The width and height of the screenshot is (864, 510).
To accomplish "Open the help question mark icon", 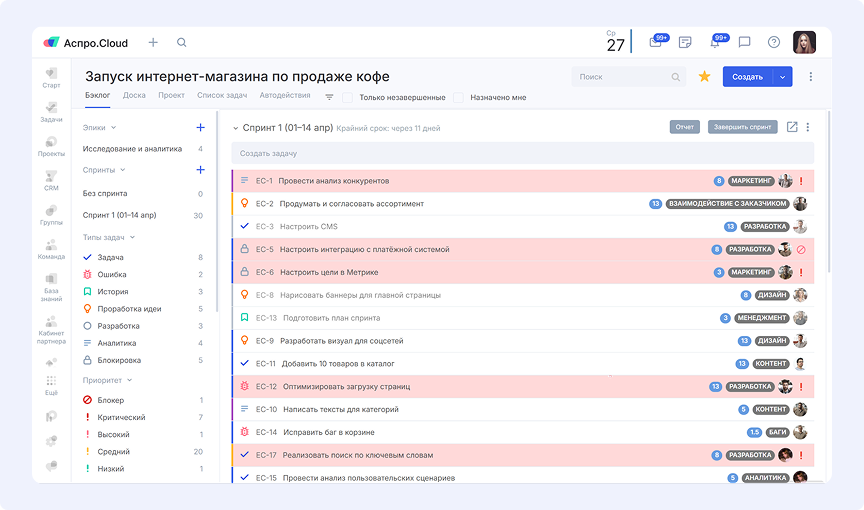I will click(773, 43).
